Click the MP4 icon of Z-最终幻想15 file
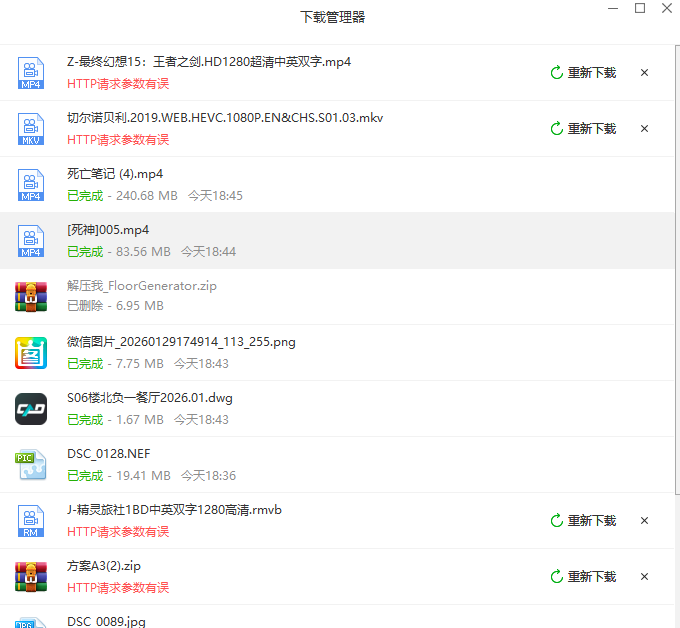680x628 pixels. tap(31, 73)
